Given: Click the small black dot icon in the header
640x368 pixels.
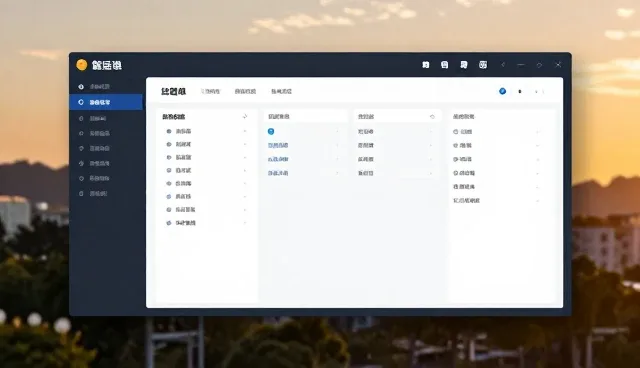Looking at the screenshot, I should pyautogui.click(x=520, y=91).
